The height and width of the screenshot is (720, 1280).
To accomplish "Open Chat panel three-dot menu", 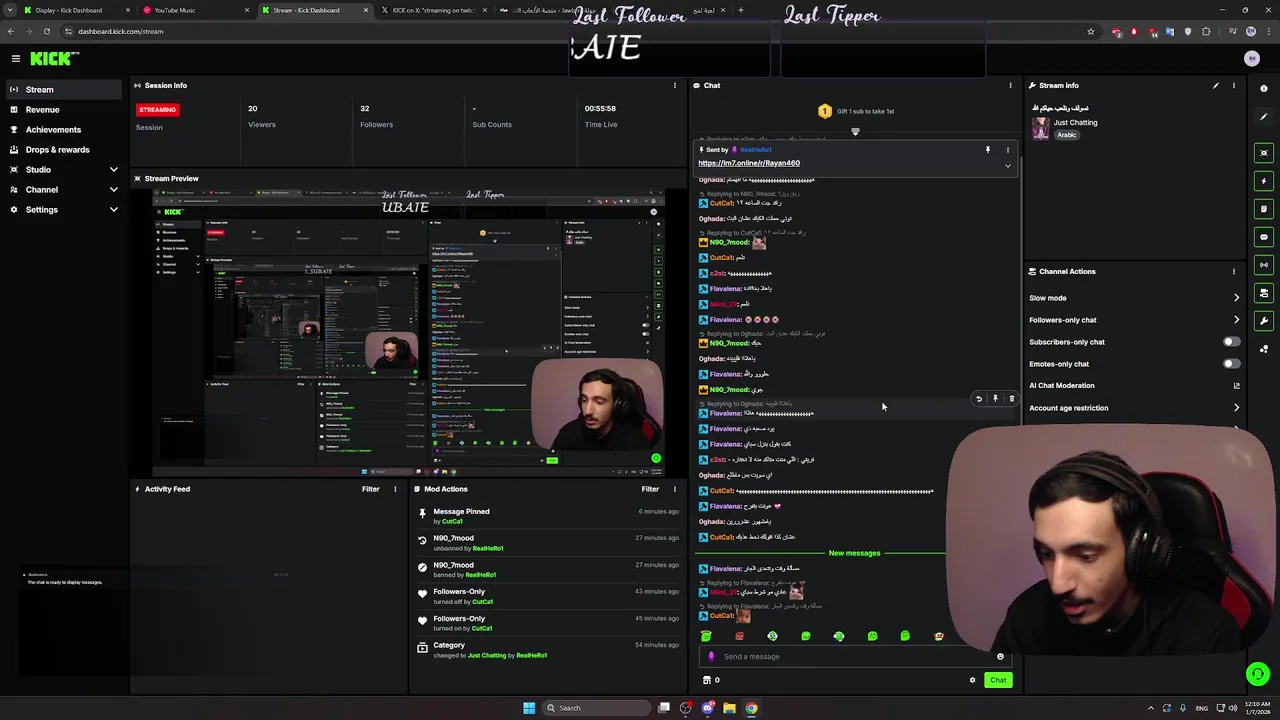I will pyautogui.click(x=1010, y=85).
